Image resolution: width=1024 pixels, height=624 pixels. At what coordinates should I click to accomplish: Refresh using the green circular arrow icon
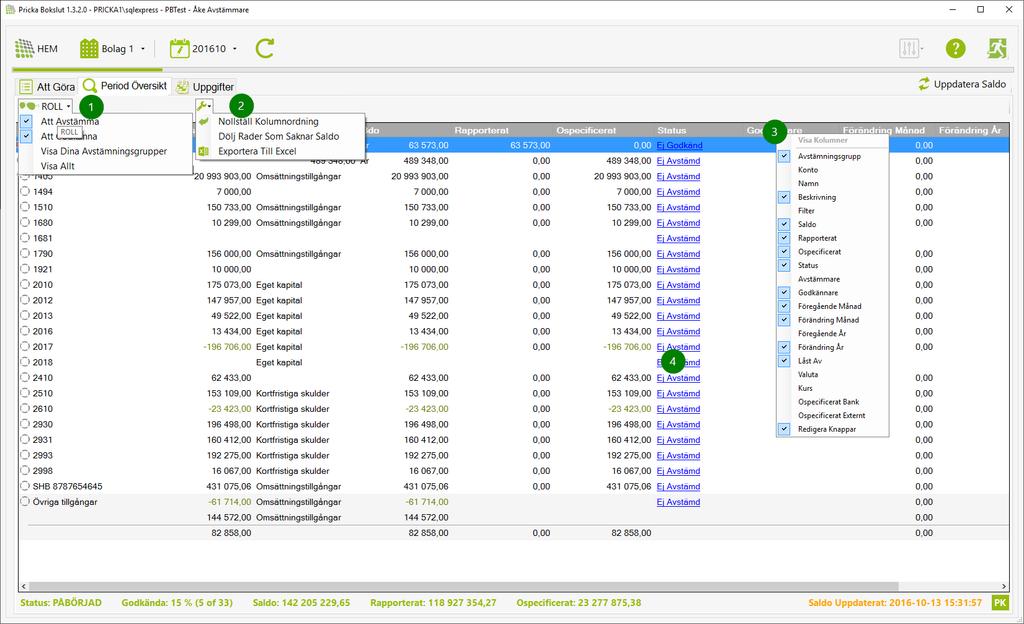pyautogui.click(x=264, y=48)
